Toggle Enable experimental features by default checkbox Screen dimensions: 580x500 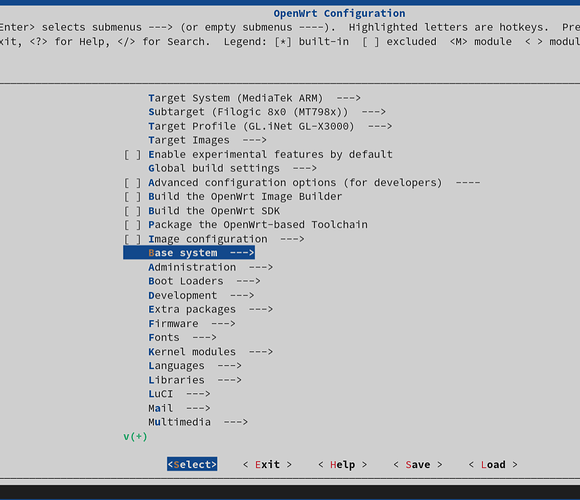tap(132, 155)
